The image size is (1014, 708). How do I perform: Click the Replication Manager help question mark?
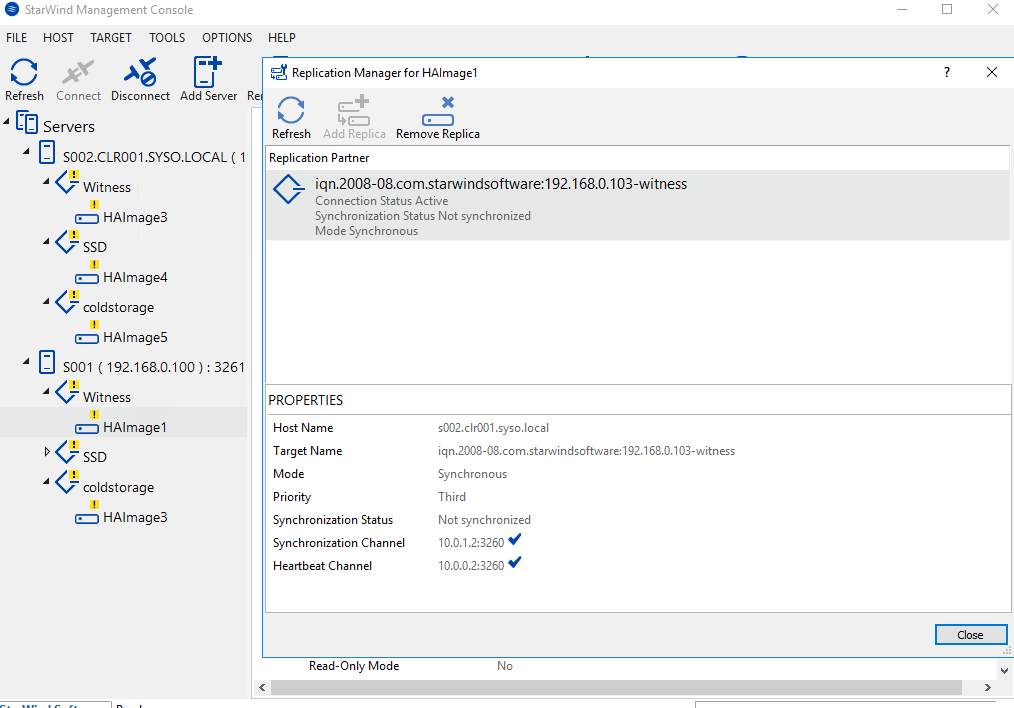click(947, 72)
